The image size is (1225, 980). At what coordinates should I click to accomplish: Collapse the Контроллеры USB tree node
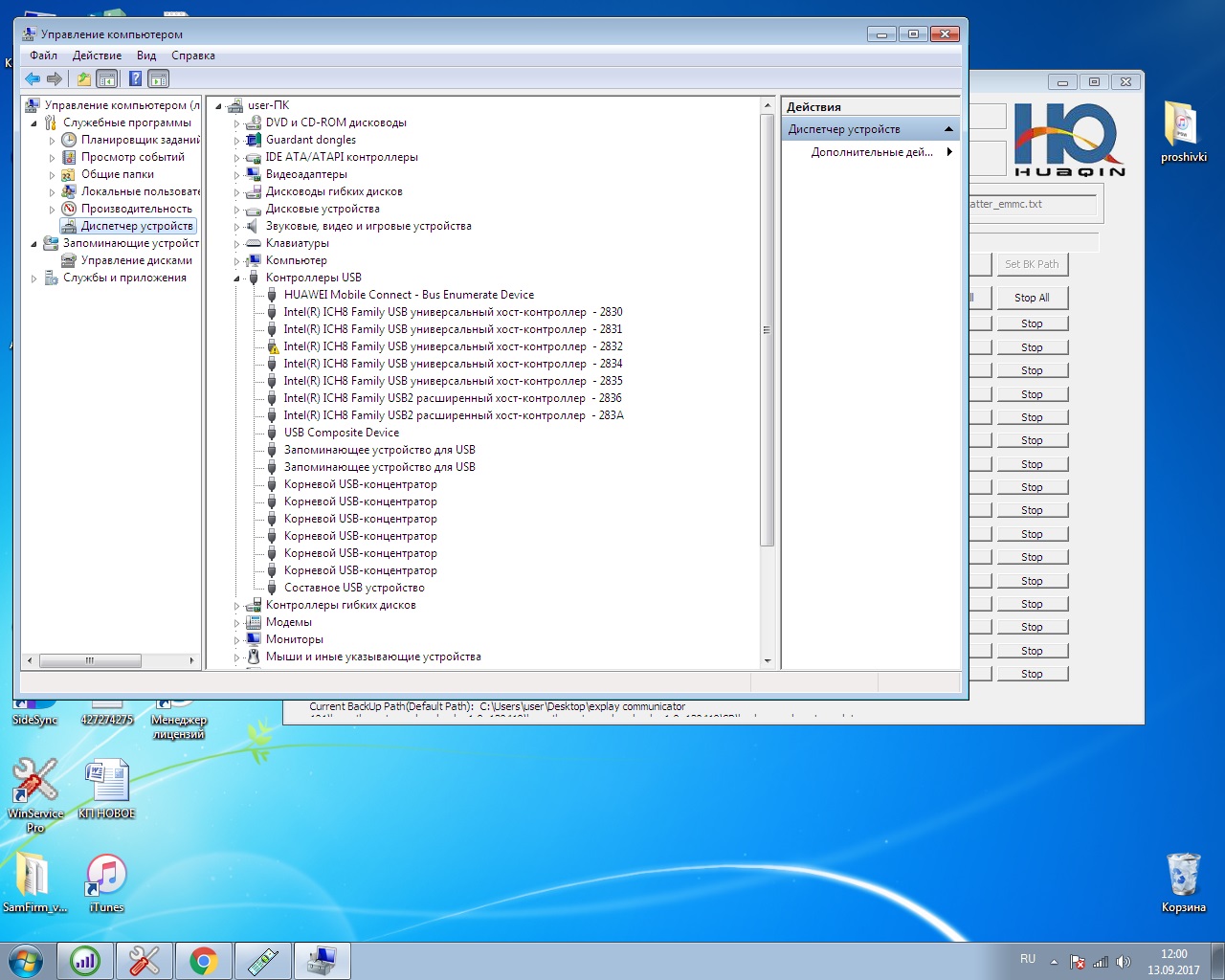point(236,278)
